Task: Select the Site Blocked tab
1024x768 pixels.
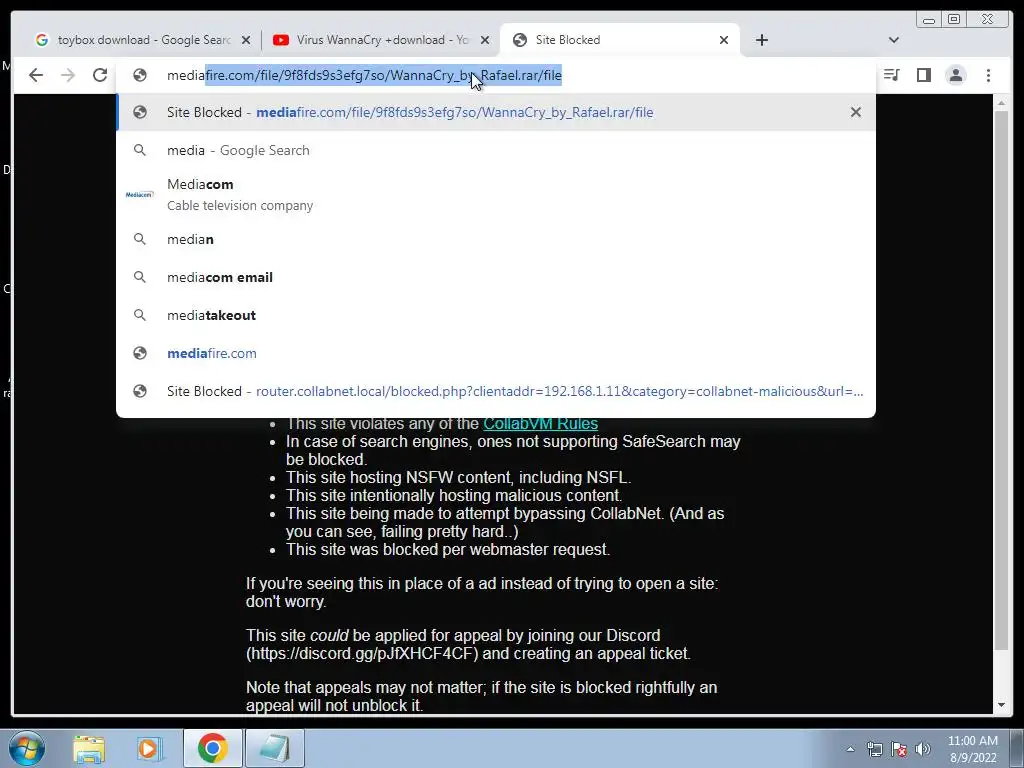Action: (x=619, y=40)
